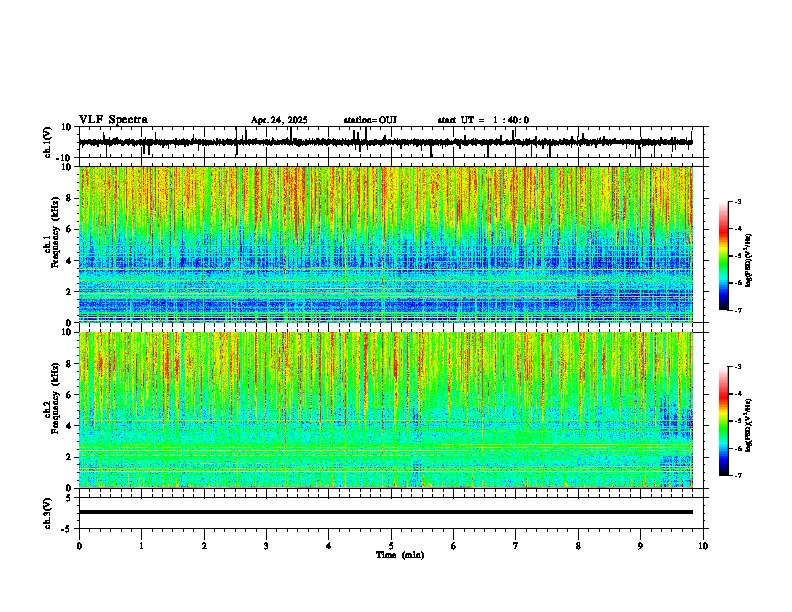This screenshot has width=792, height=612.
Task: Click time axis tick label "2"
Action: tap(204, 546)
